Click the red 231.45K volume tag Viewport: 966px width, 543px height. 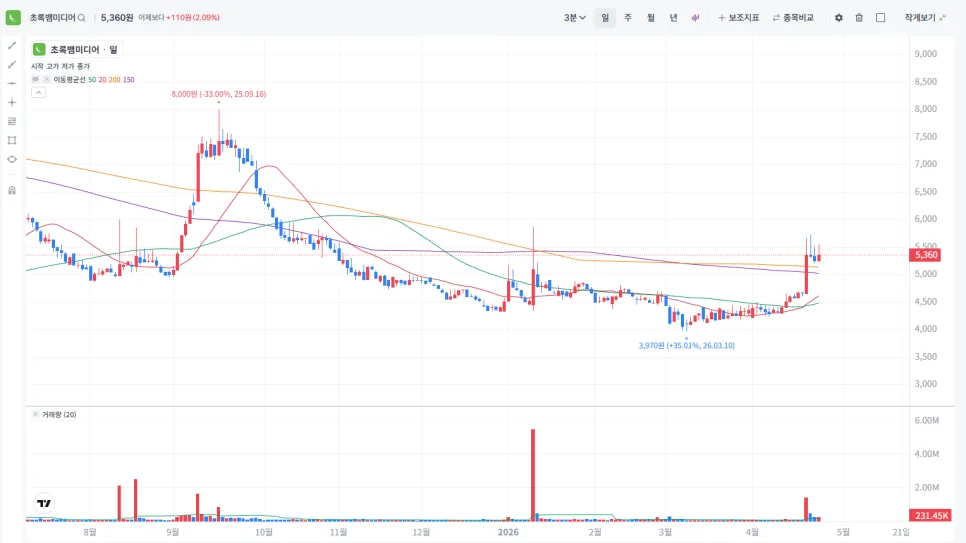pos(930,515)
